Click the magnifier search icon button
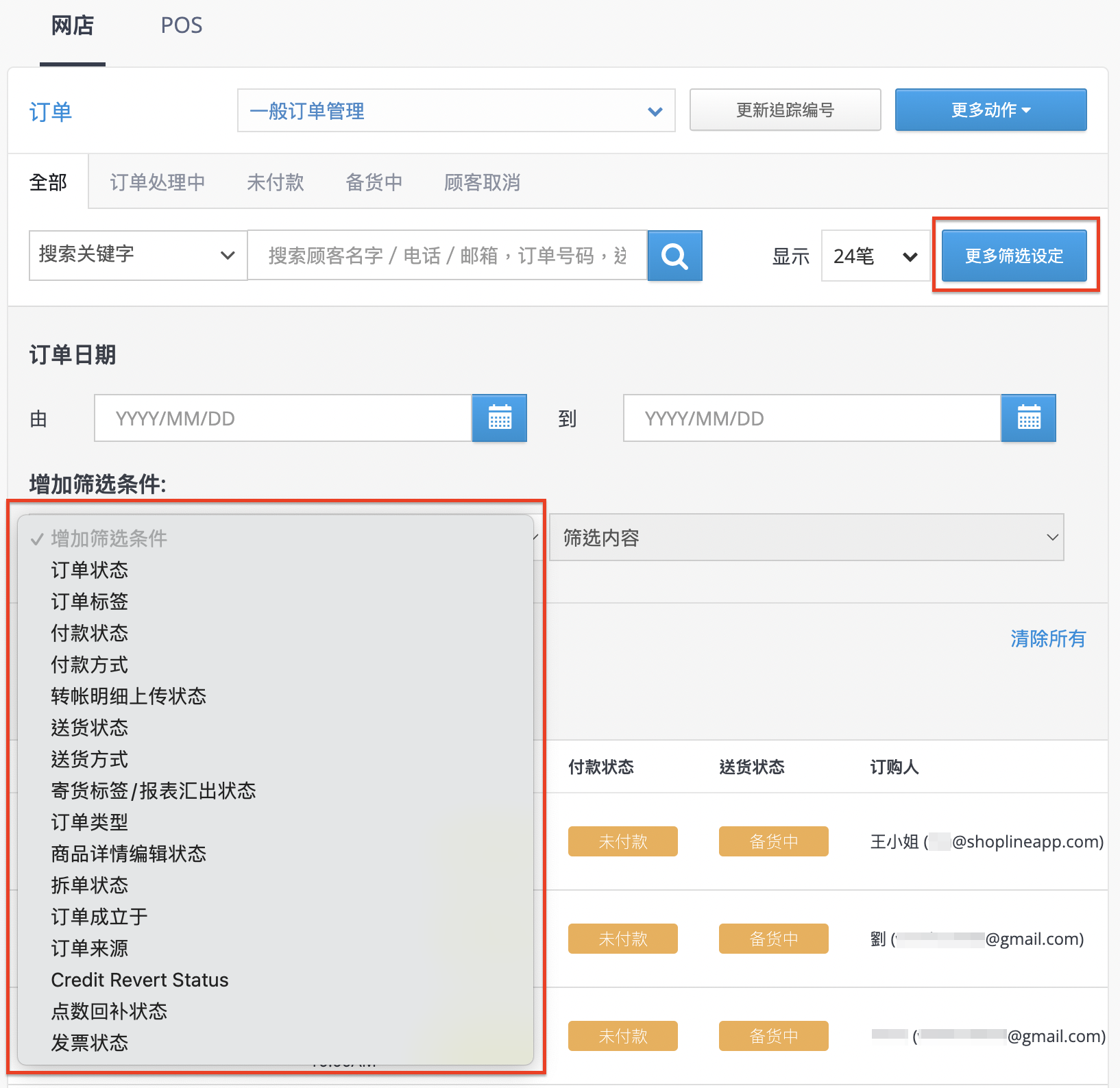 [x=674, y=256]
